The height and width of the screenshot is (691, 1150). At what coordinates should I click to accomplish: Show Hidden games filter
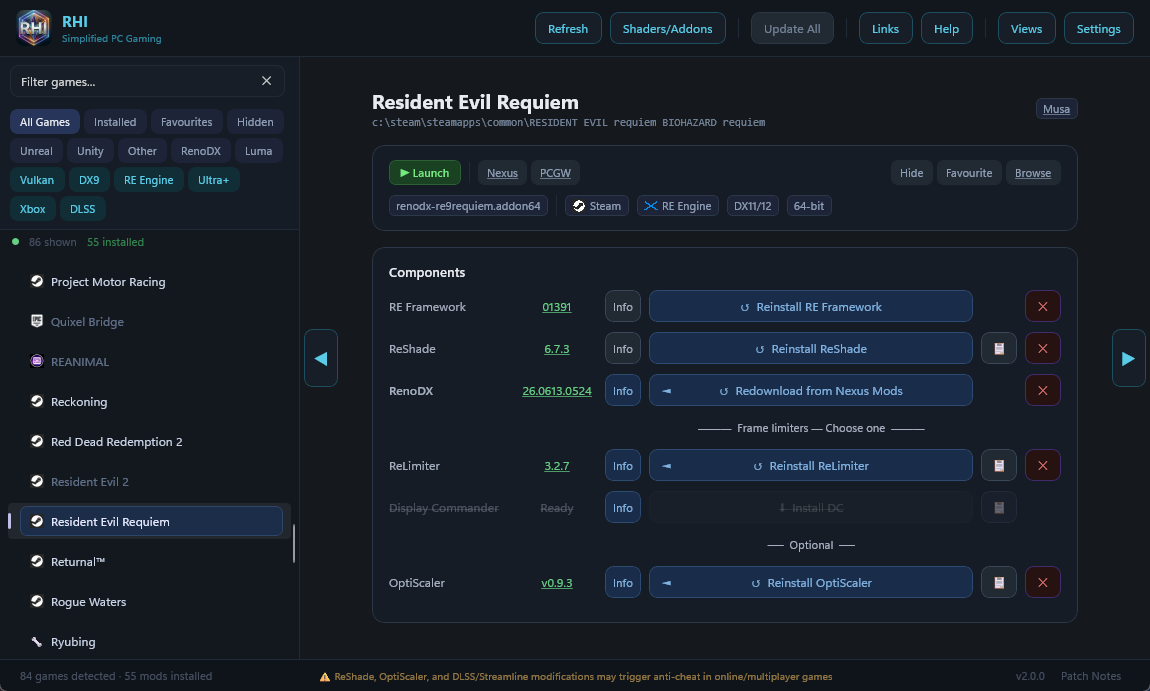point(255,122)
